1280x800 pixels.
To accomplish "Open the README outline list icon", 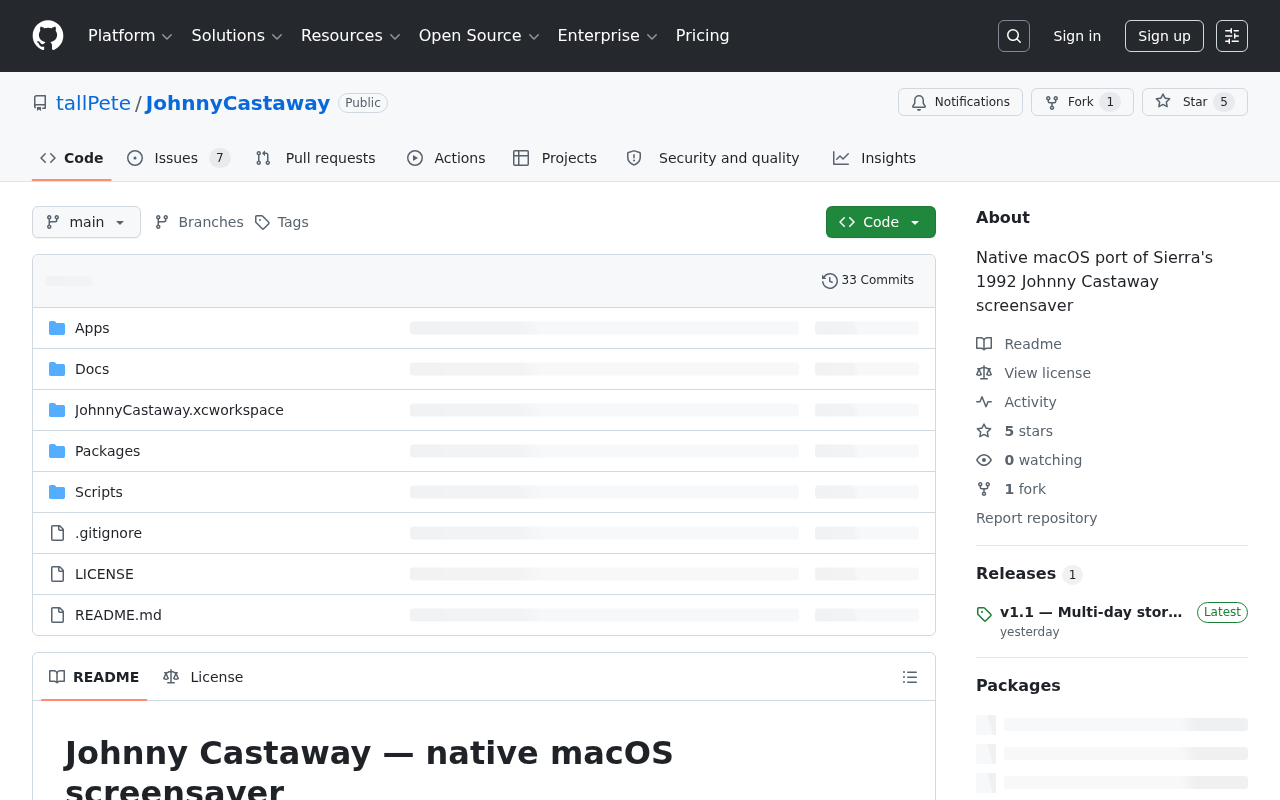I will click(910, 677).
